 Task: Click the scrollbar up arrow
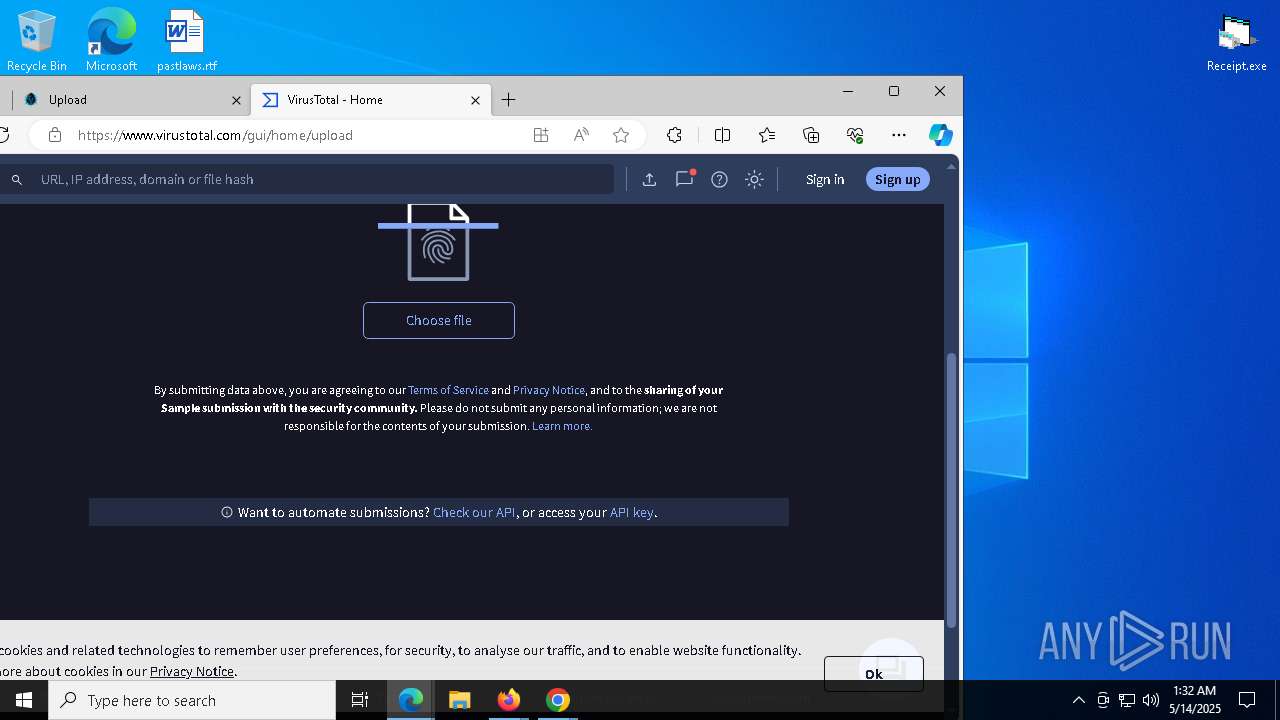[951, 165]
